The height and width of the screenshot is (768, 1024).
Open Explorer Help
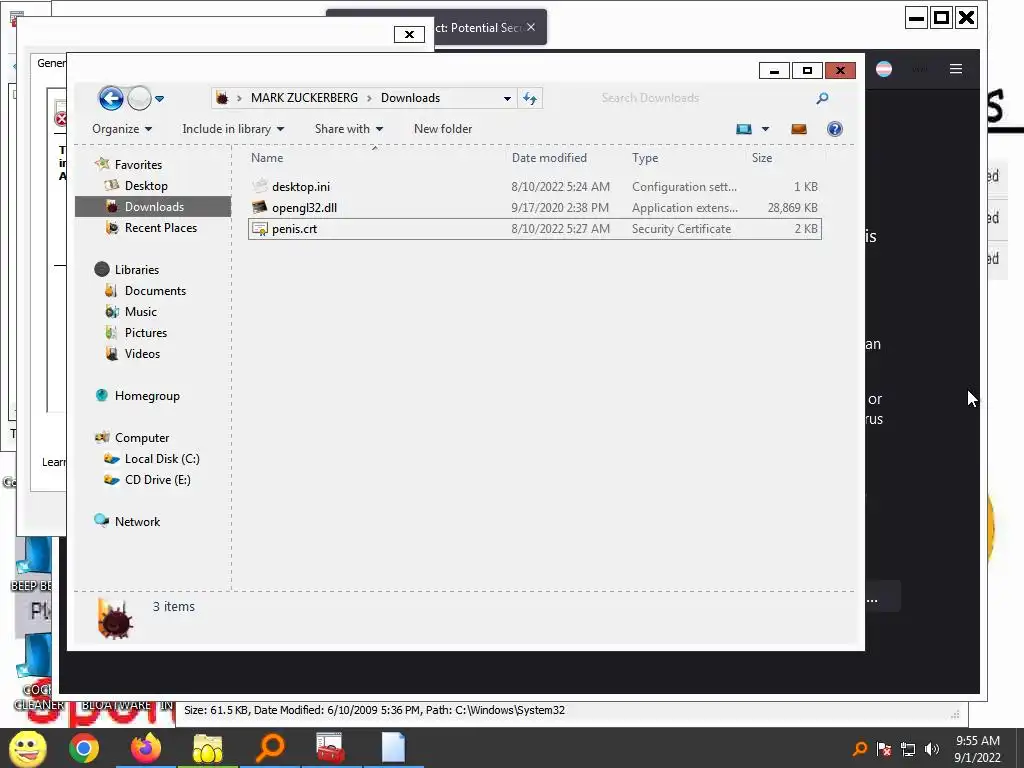(835, 129)
